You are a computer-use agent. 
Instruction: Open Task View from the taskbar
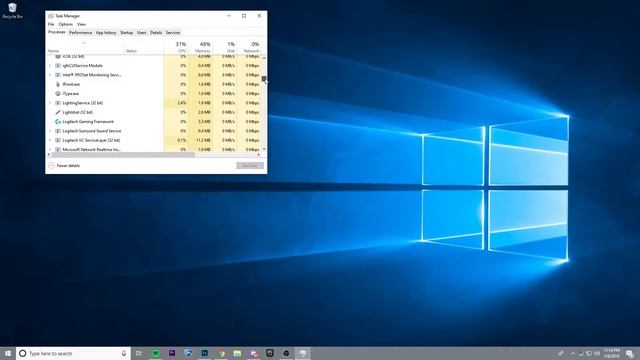[x=139, y=353]
